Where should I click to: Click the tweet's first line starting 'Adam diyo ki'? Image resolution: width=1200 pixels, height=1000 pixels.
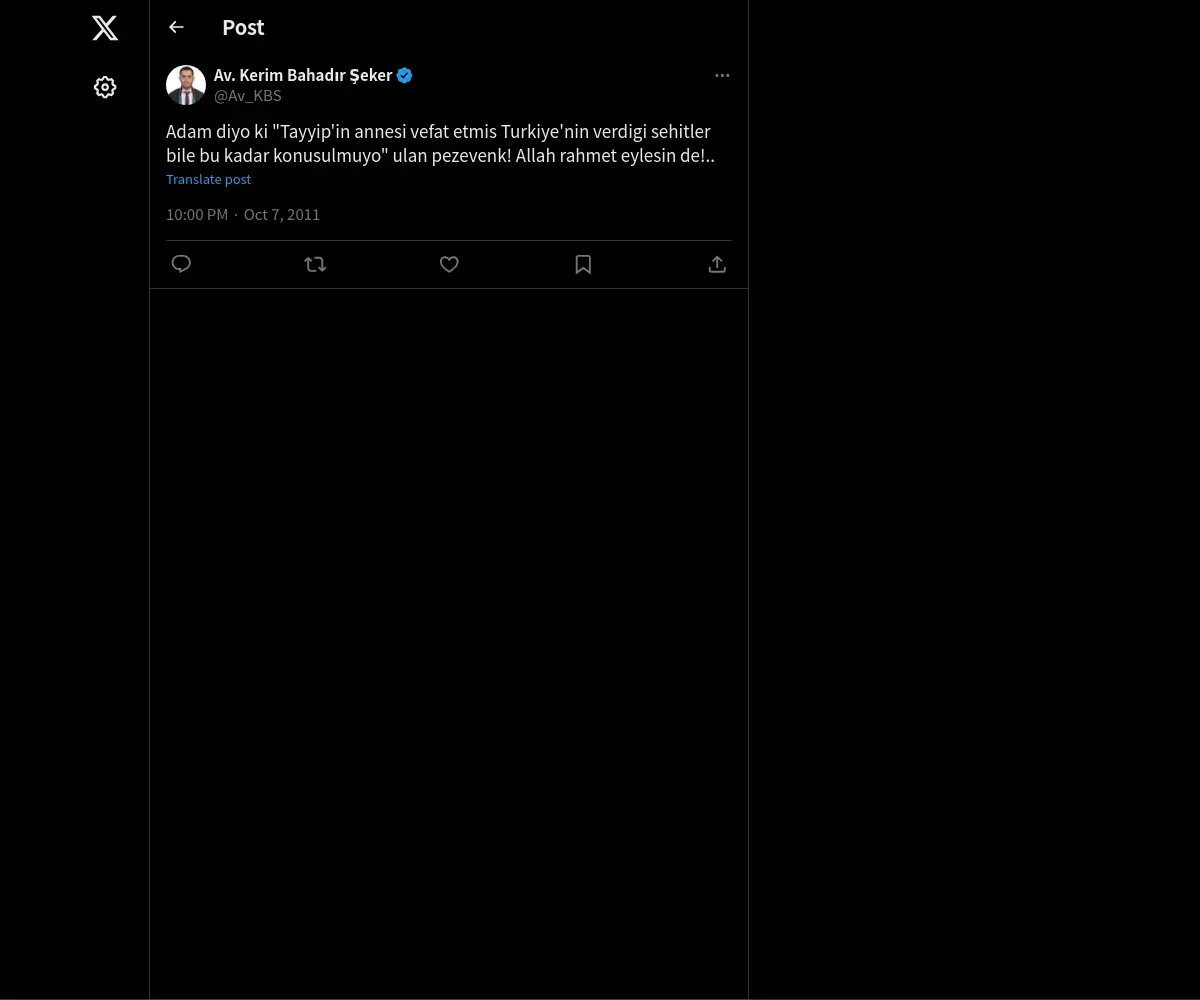point(438,132)
